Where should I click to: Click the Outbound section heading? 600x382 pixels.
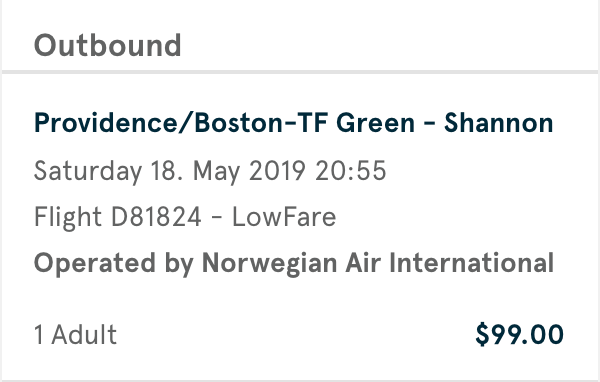pyautogui.click(x=108, y=46)
